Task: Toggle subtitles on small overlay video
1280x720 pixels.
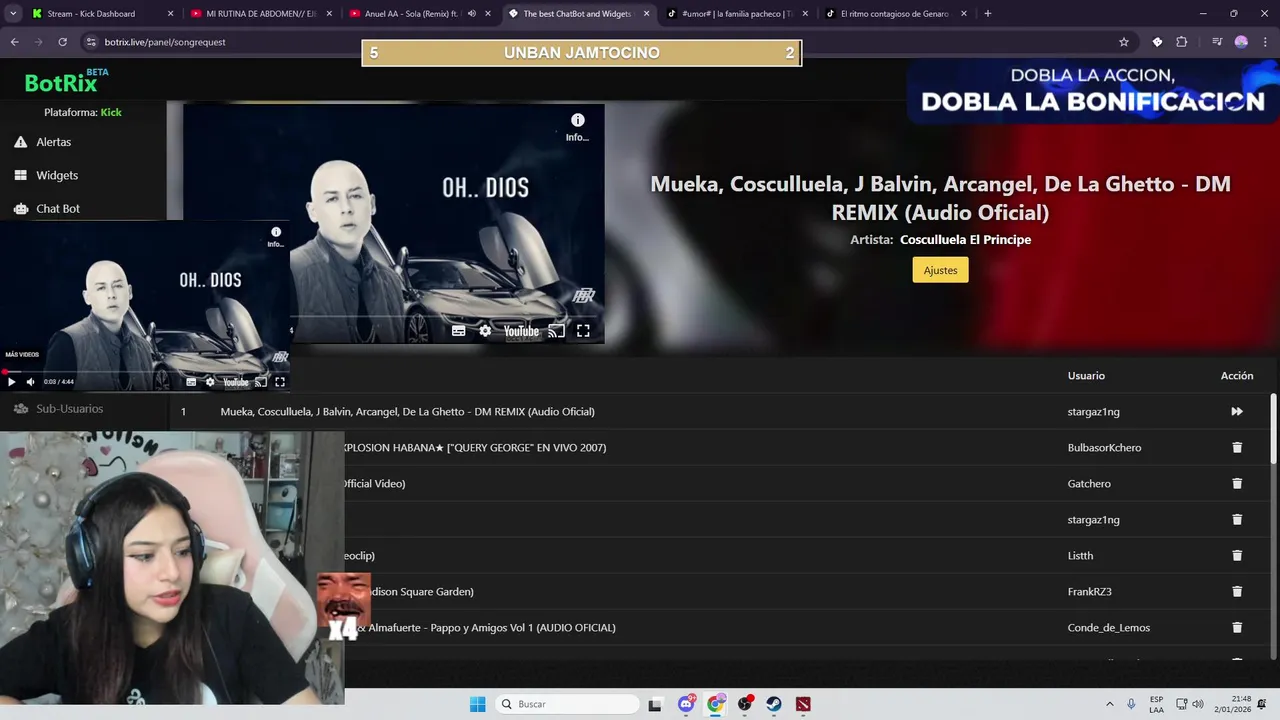Action: [x=191, y=381]
